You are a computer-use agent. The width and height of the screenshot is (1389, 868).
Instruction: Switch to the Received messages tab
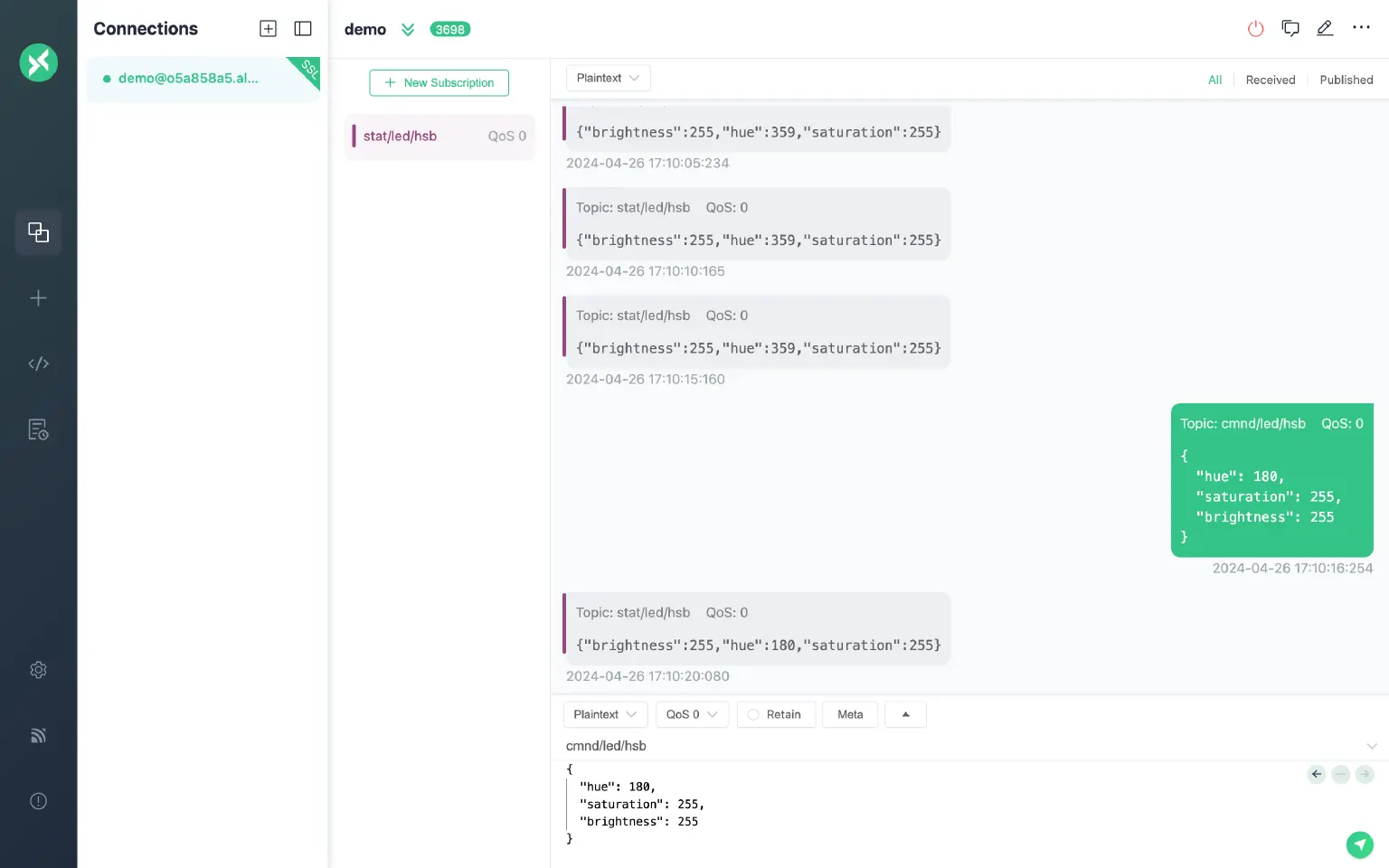pos(1270,80)
